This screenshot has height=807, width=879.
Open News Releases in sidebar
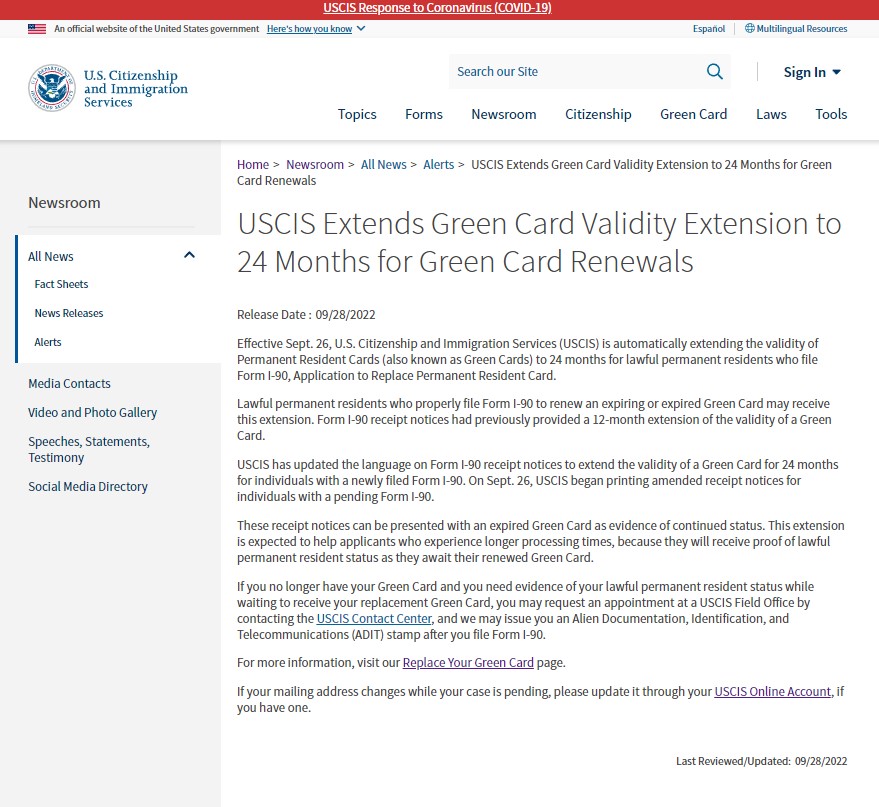pyautogui.click(x=68, y=313)
